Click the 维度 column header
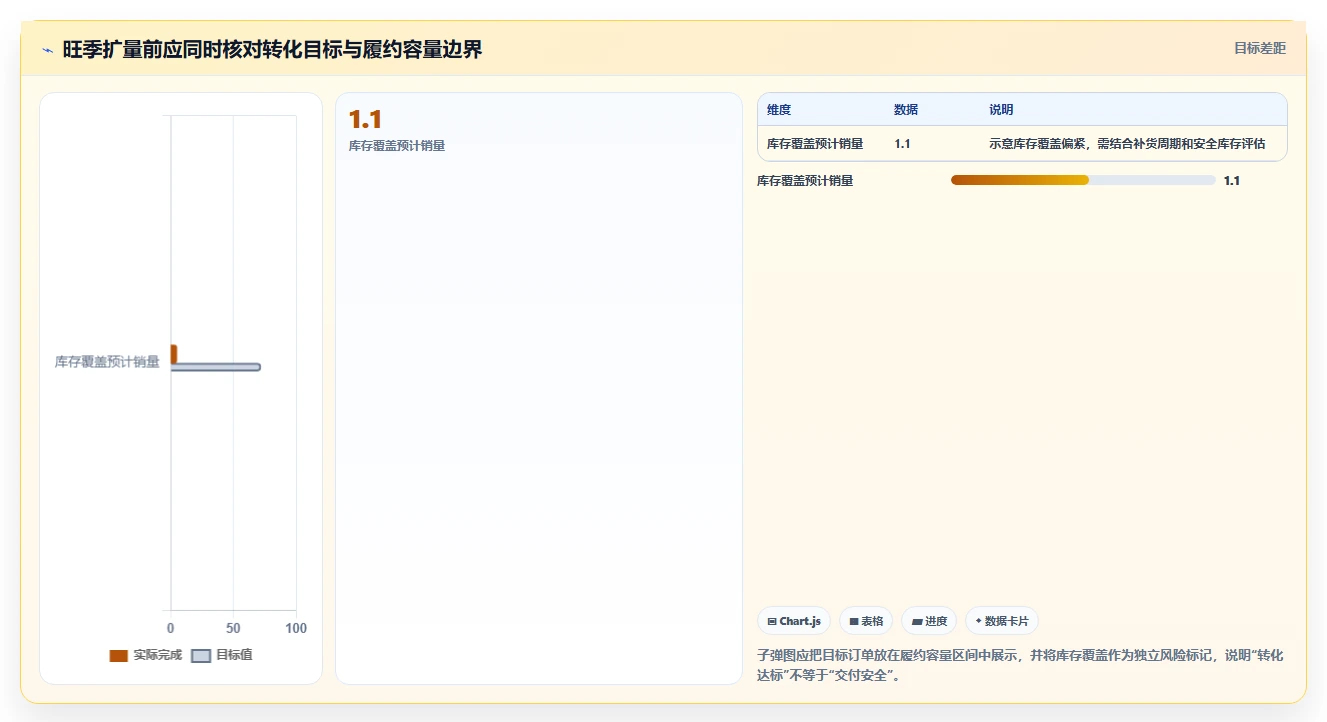This screenshot has height=722, width=1327. [x=779, y=110]
